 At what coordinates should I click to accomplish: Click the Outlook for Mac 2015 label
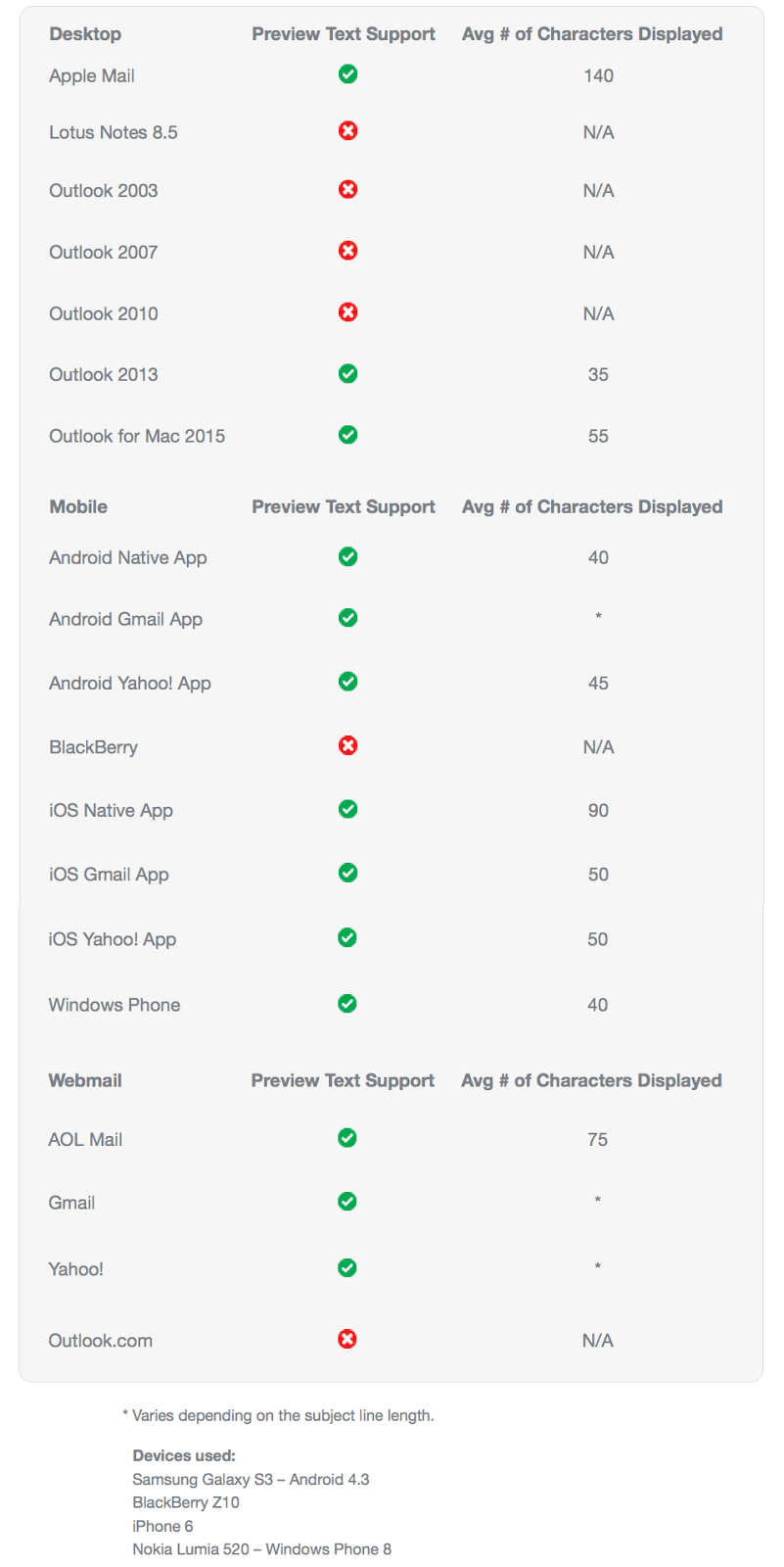click(x=137, y=436)
